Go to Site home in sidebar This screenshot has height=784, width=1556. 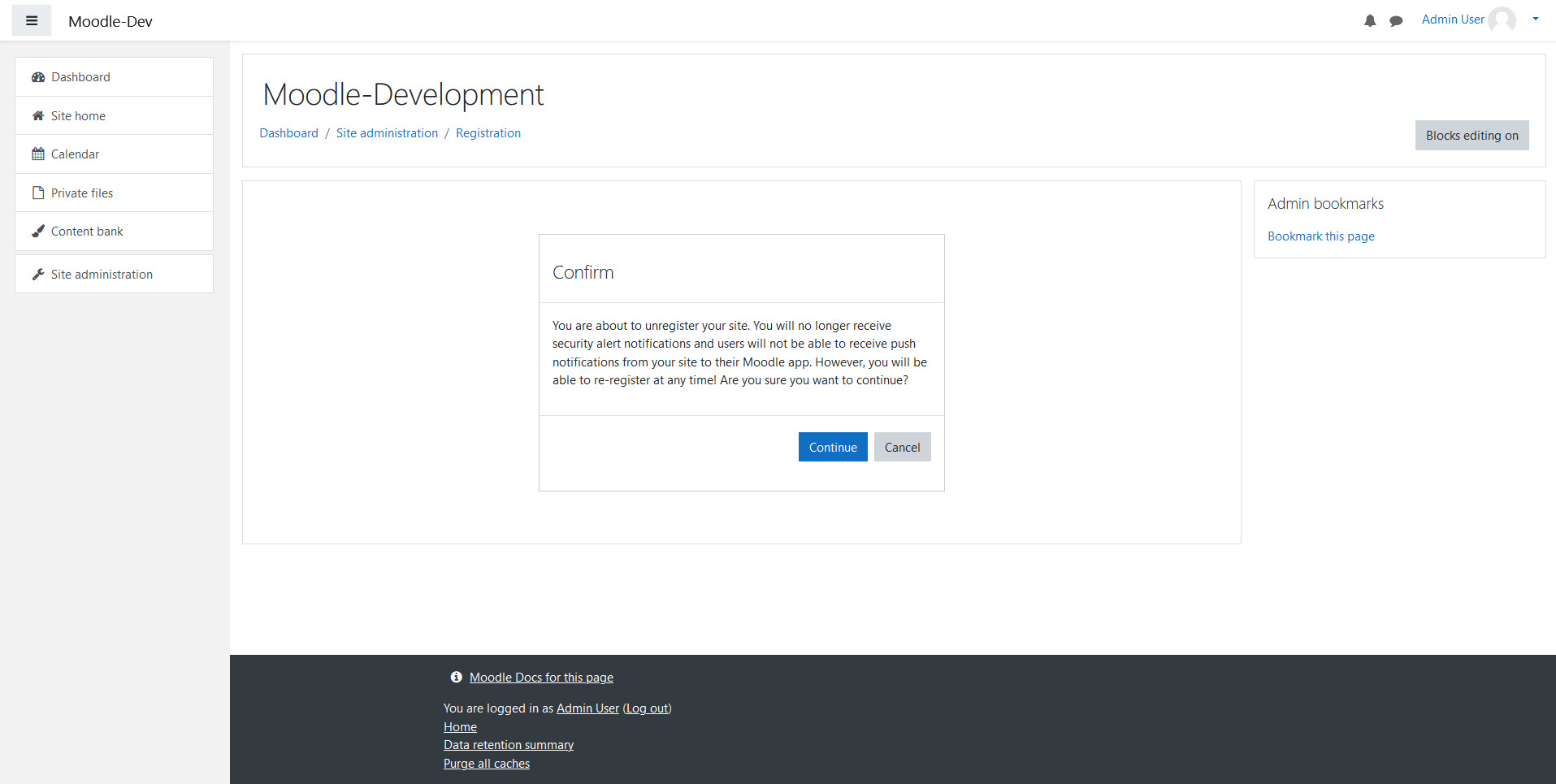[x=114, y=116]
